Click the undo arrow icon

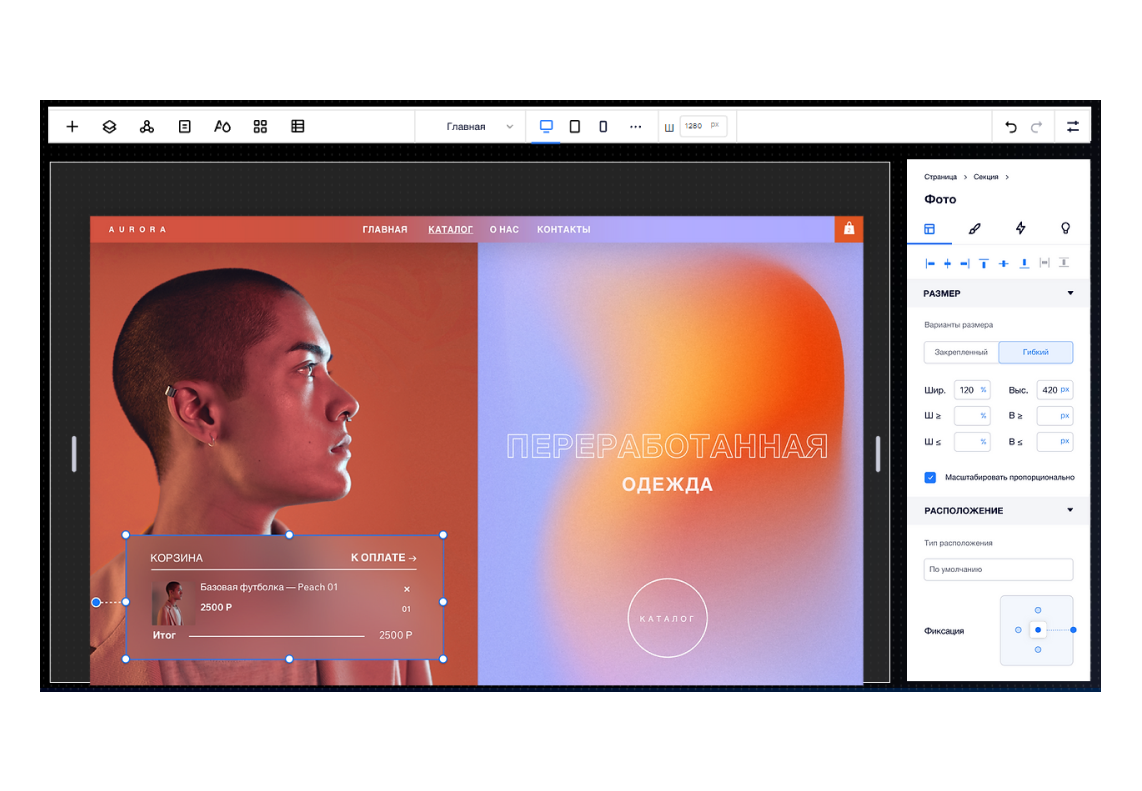[1011, 127]
